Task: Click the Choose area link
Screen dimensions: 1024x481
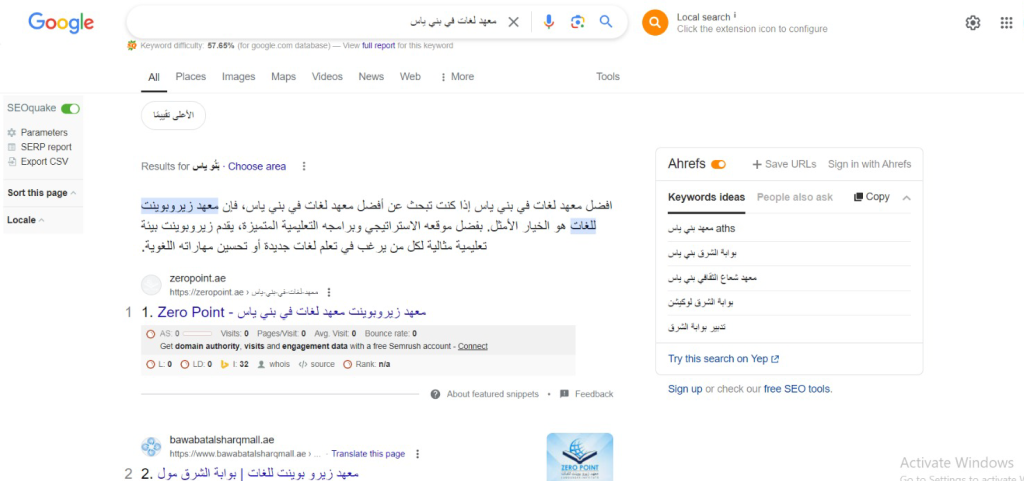Action: [x=257, y=166]
